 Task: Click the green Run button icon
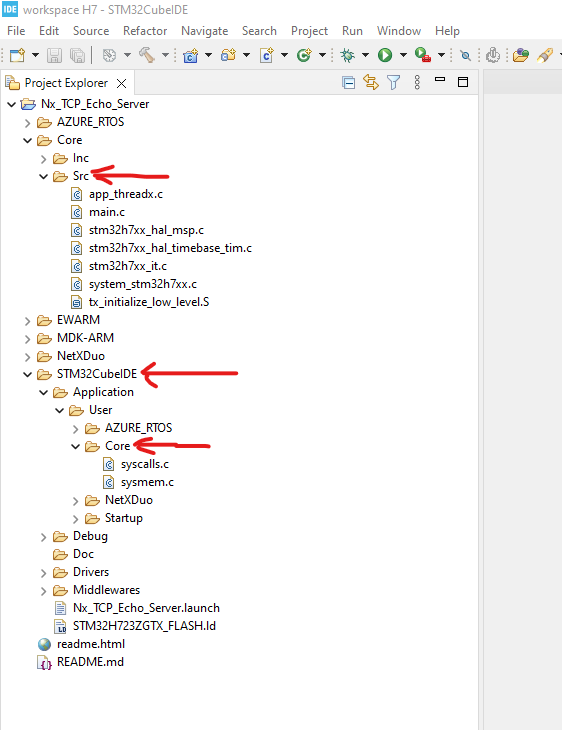(x=385, y=55)
